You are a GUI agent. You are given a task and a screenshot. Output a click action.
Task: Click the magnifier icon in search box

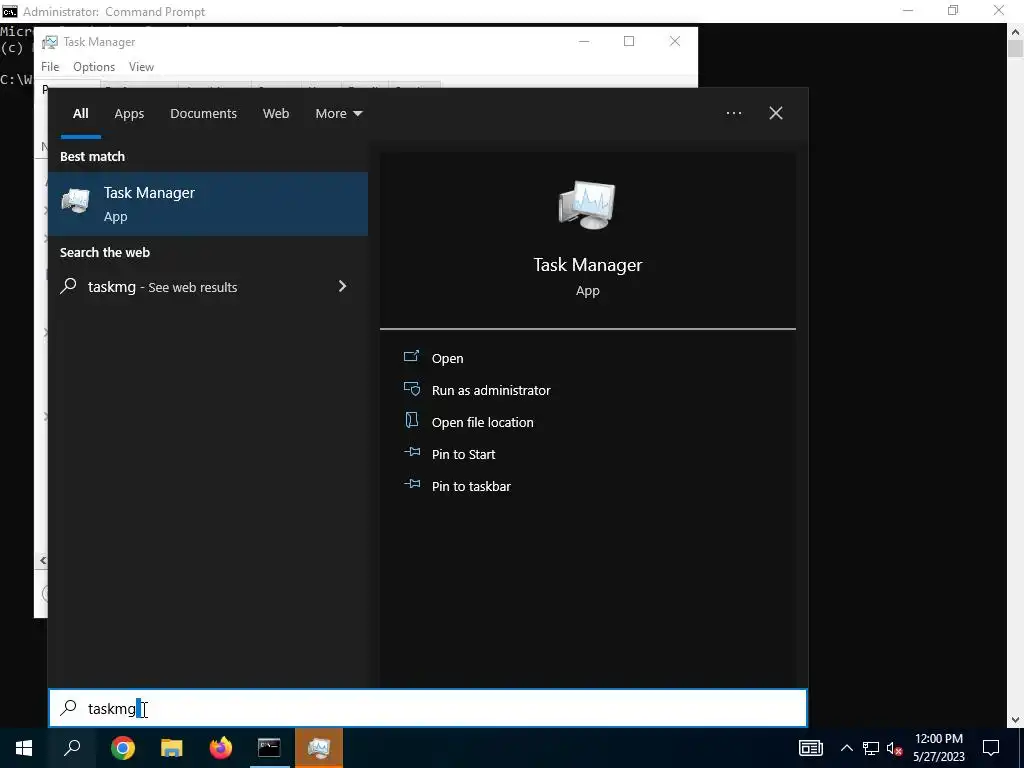pyautogui.click(x=69, y=708)
